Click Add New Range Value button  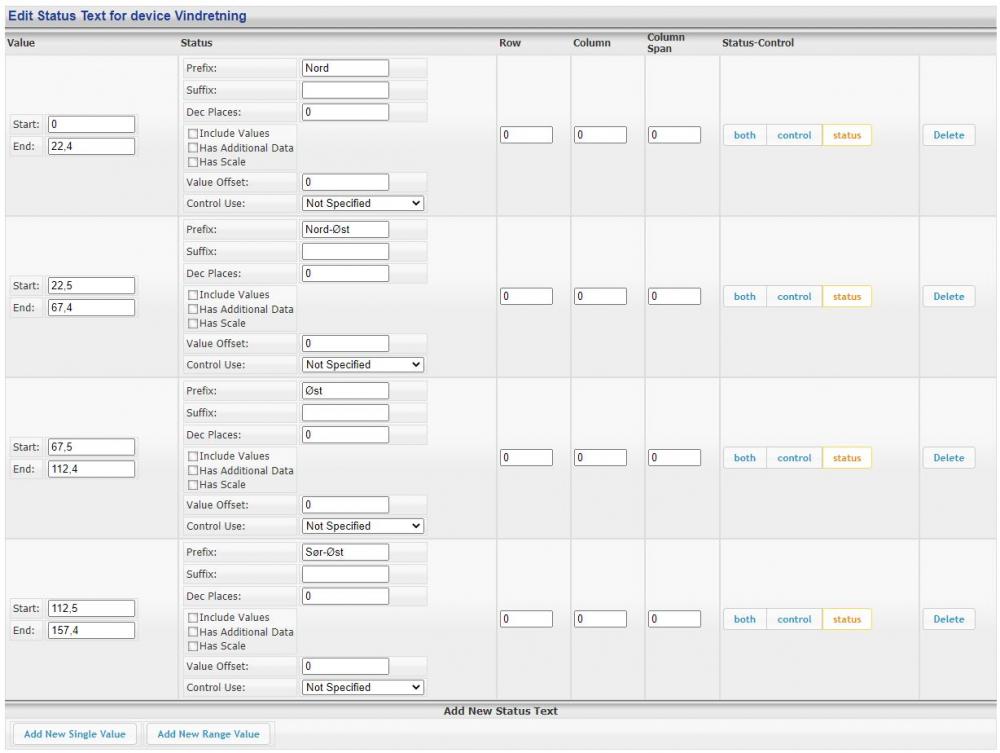(x=208, y=734)
